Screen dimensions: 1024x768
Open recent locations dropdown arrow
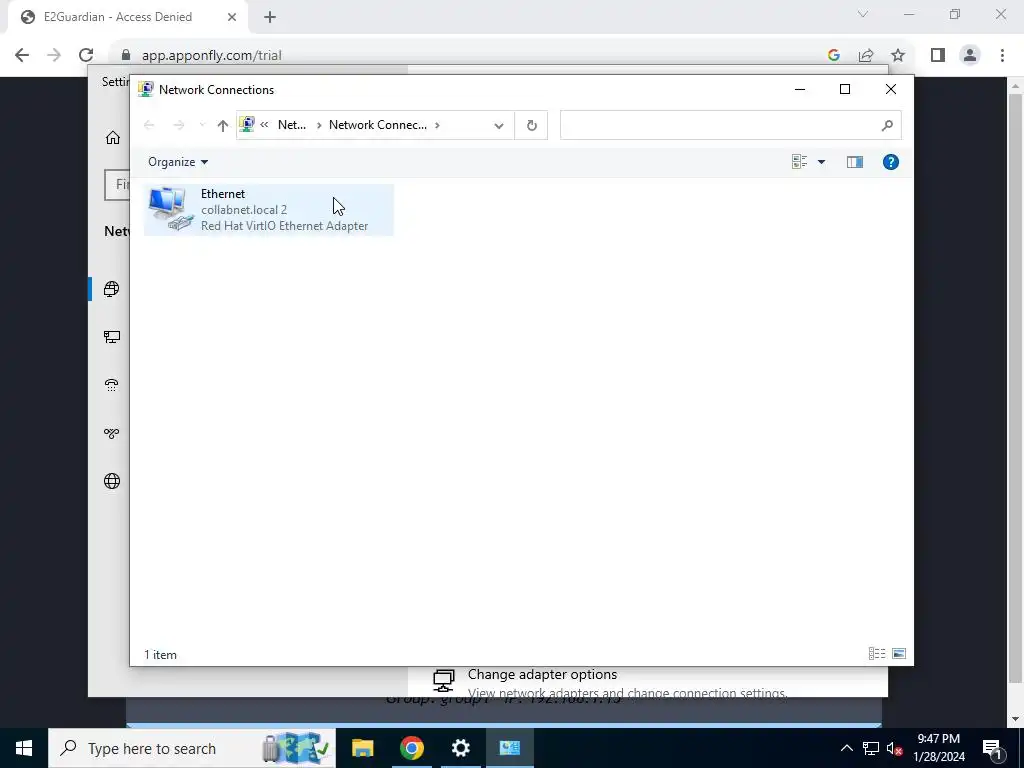click(202, 125)
